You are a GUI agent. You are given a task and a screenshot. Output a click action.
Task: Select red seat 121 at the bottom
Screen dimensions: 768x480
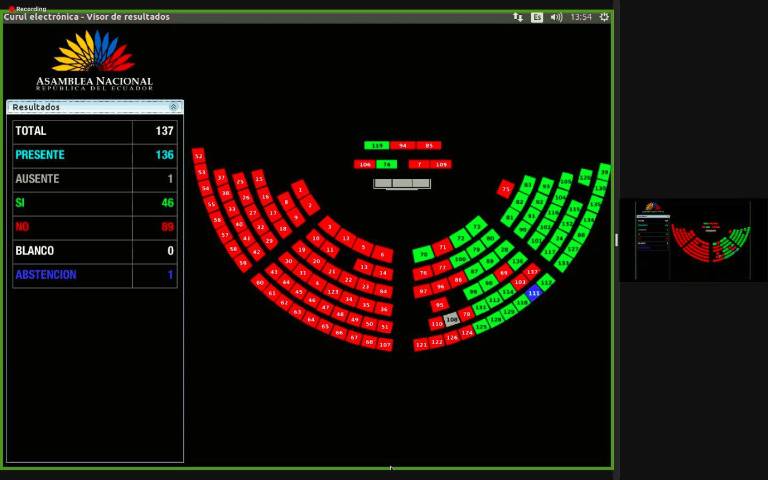point(421,345)
